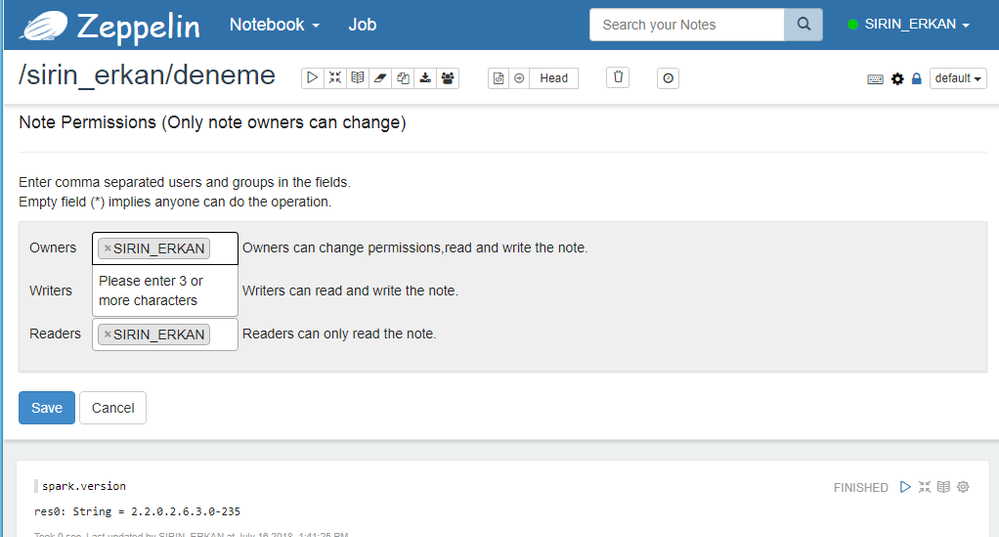Viewport: 999px width, 537px height.
Task: Open the SIRIN_ERKAN user menu
Action: tap(909, 24)
